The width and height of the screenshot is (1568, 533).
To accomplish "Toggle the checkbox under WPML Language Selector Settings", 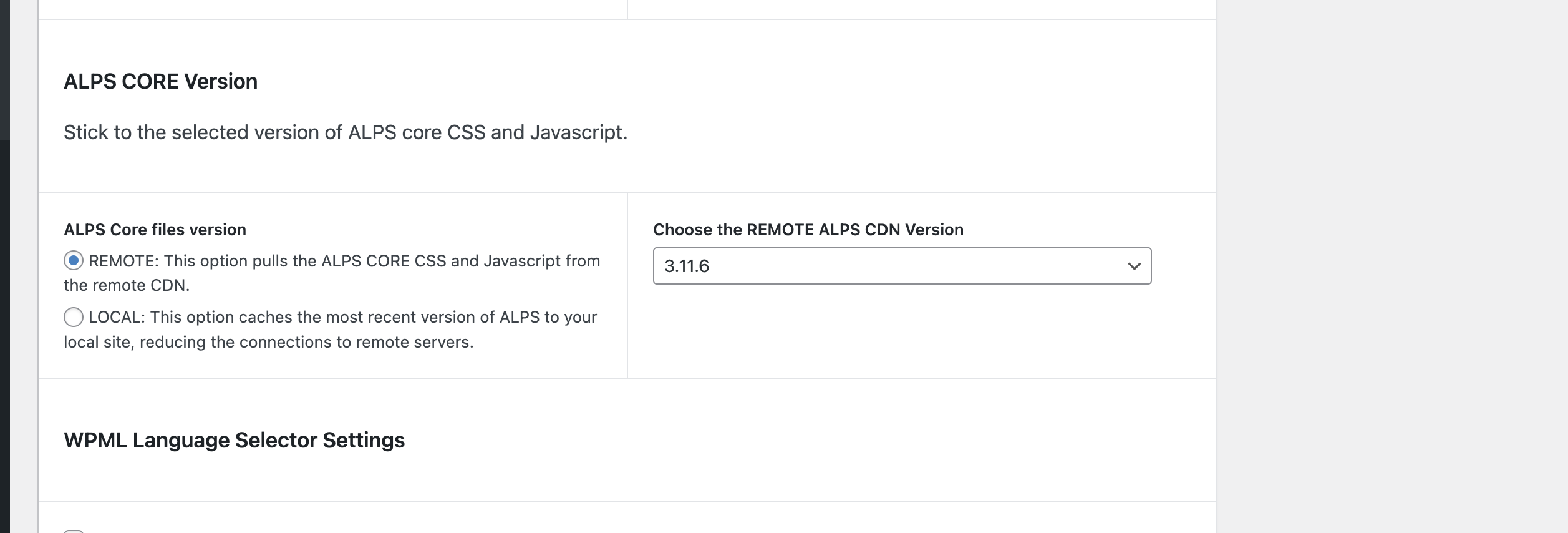I will pos(74,531).
